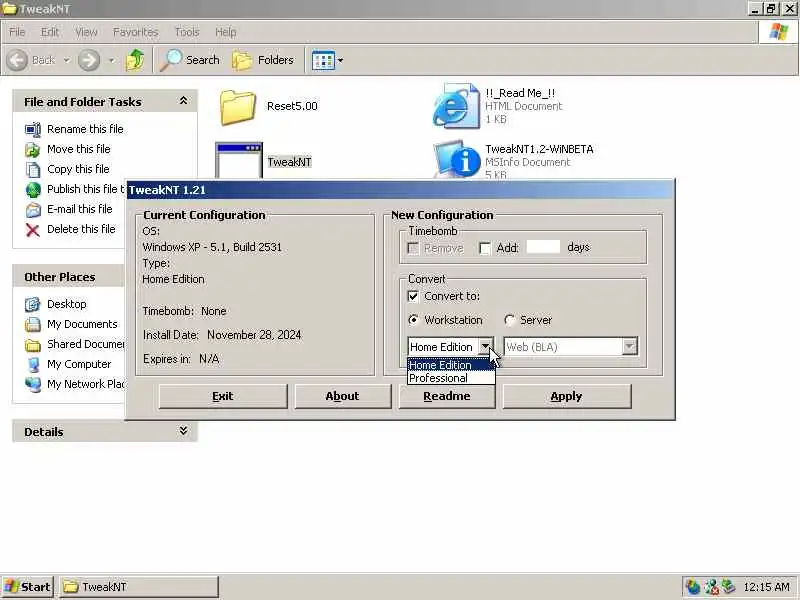Screen dimensions: 800x600
Task: Click the Readme button in TweakNT
Action: [447, 396]
